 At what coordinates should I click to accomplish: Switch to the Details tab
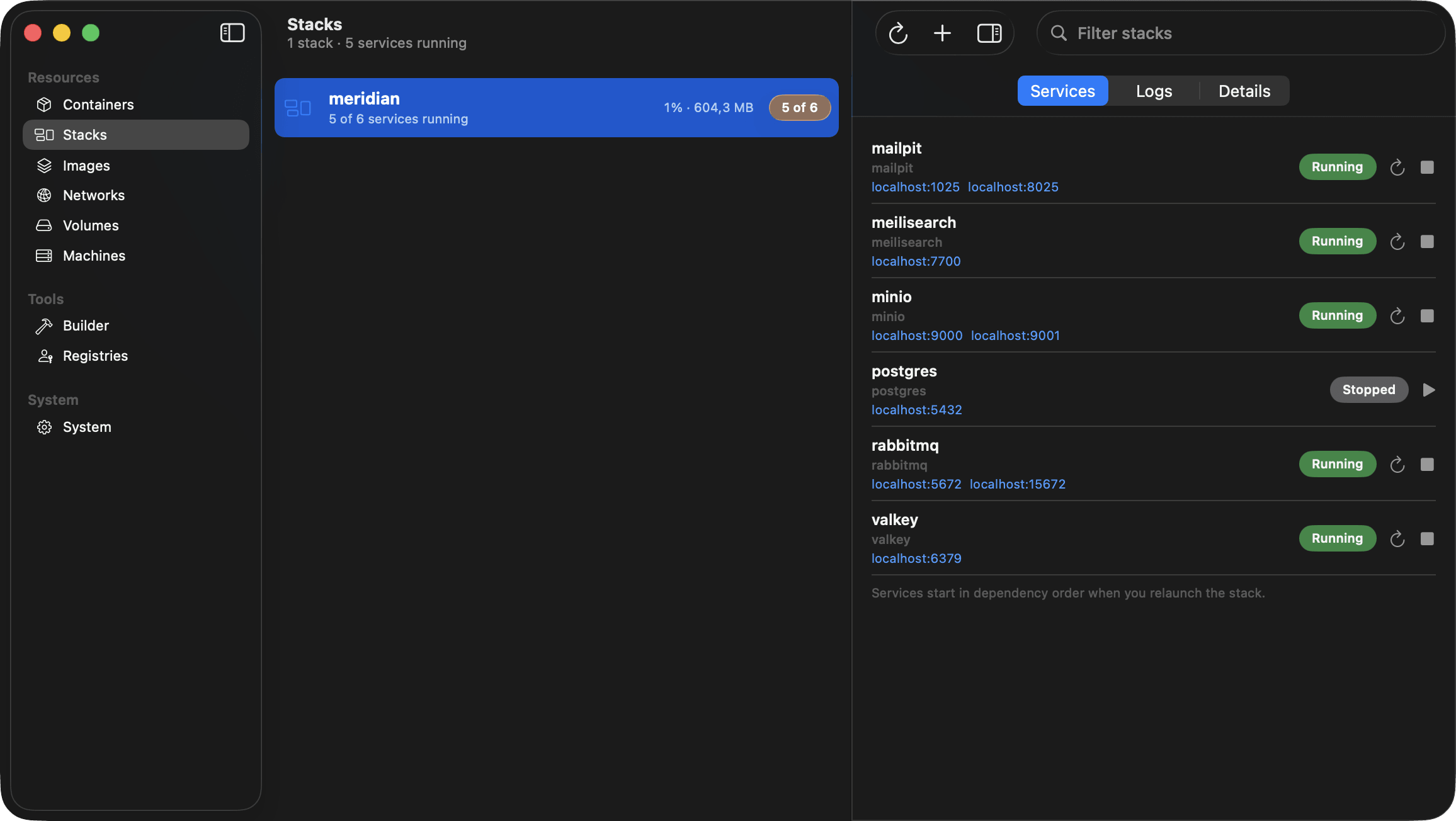pyautogui.click(x=1244, y=91)
